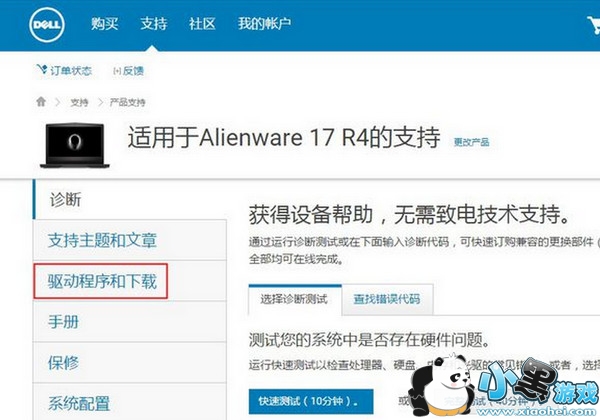This screenshot has height=420, width=600.
Task: Click the Alienware 17 R4 laptop thumbnail
Action: click(75, 145)
